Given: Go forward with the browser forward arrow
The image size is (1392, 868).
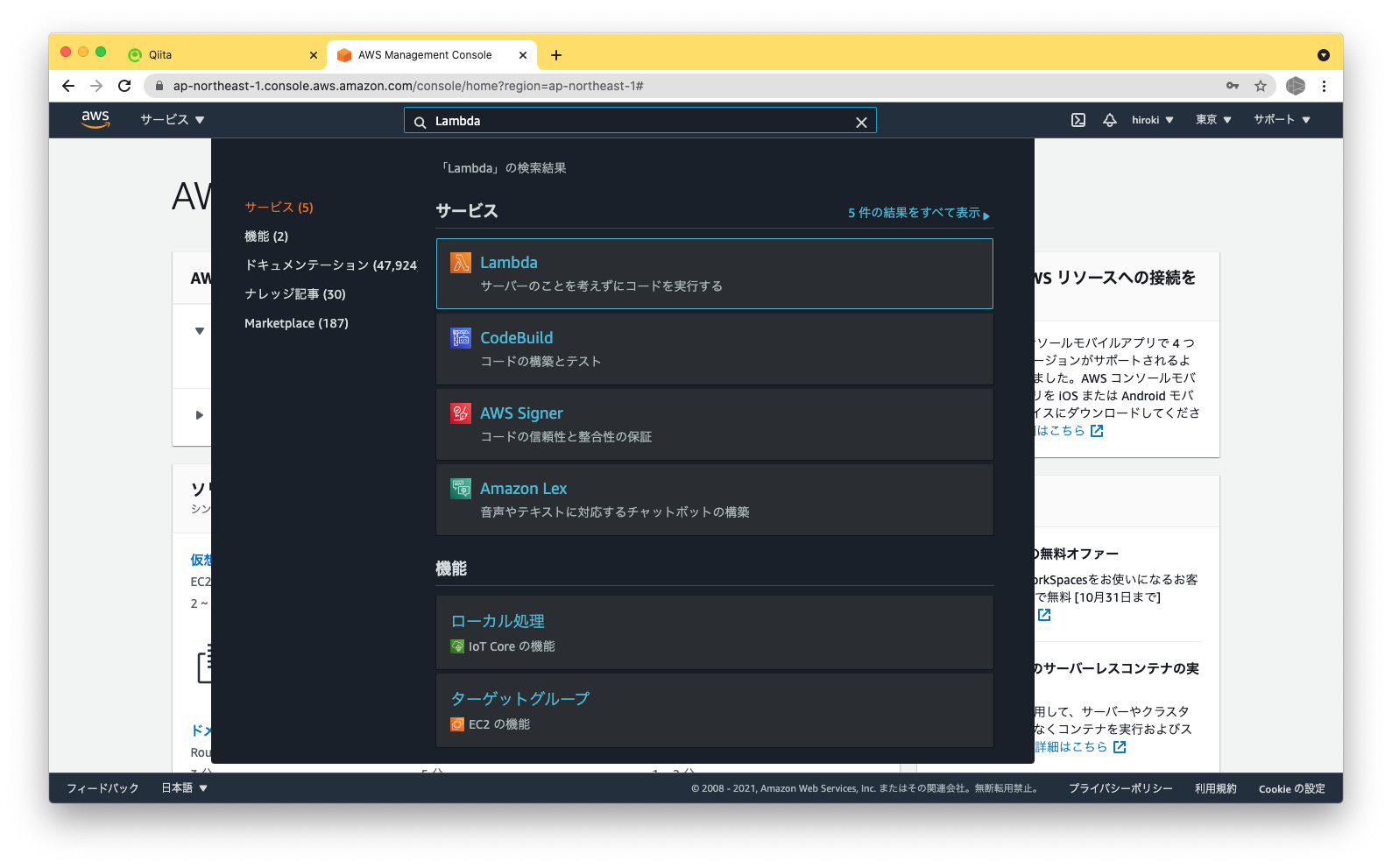Looking at the screenshot, I should pos(96,86).
